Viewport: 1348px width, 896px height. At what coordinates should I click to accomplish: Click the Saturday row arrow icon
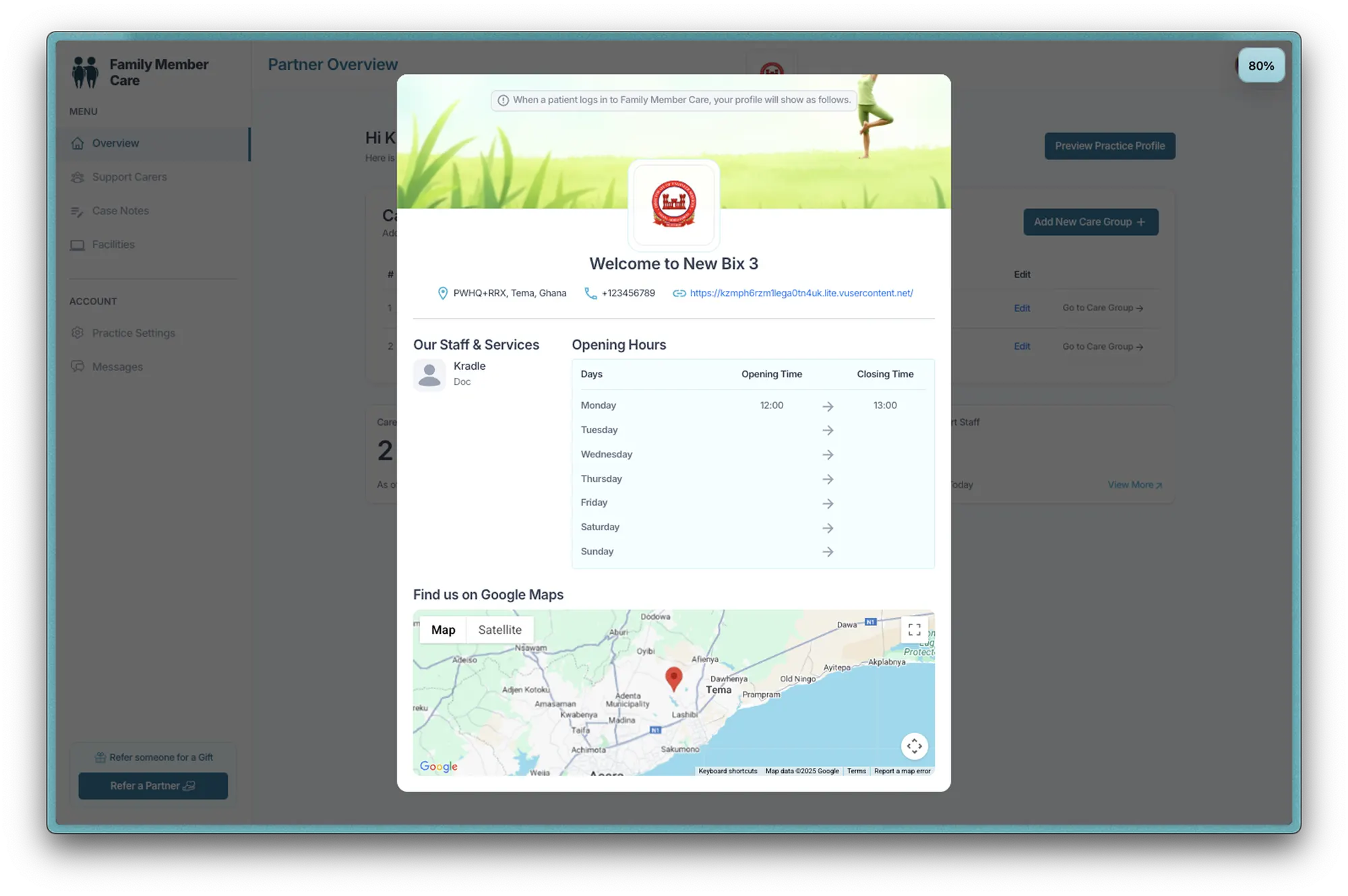tap(828, 528)
